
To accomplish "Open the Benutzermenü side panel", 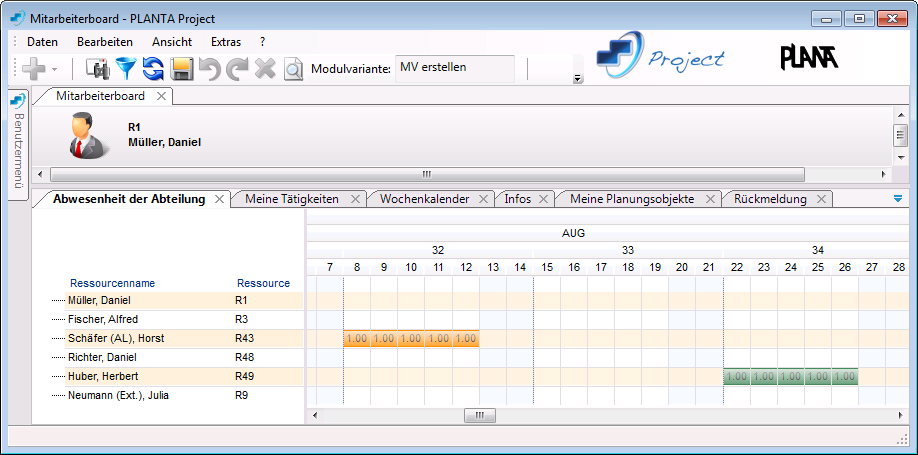I will 18,145.
